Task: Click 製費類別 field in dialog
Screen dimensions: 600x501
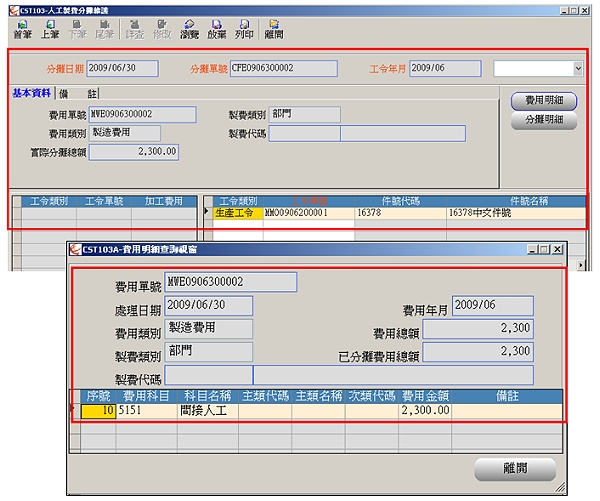Action: (x=209, y=352)
